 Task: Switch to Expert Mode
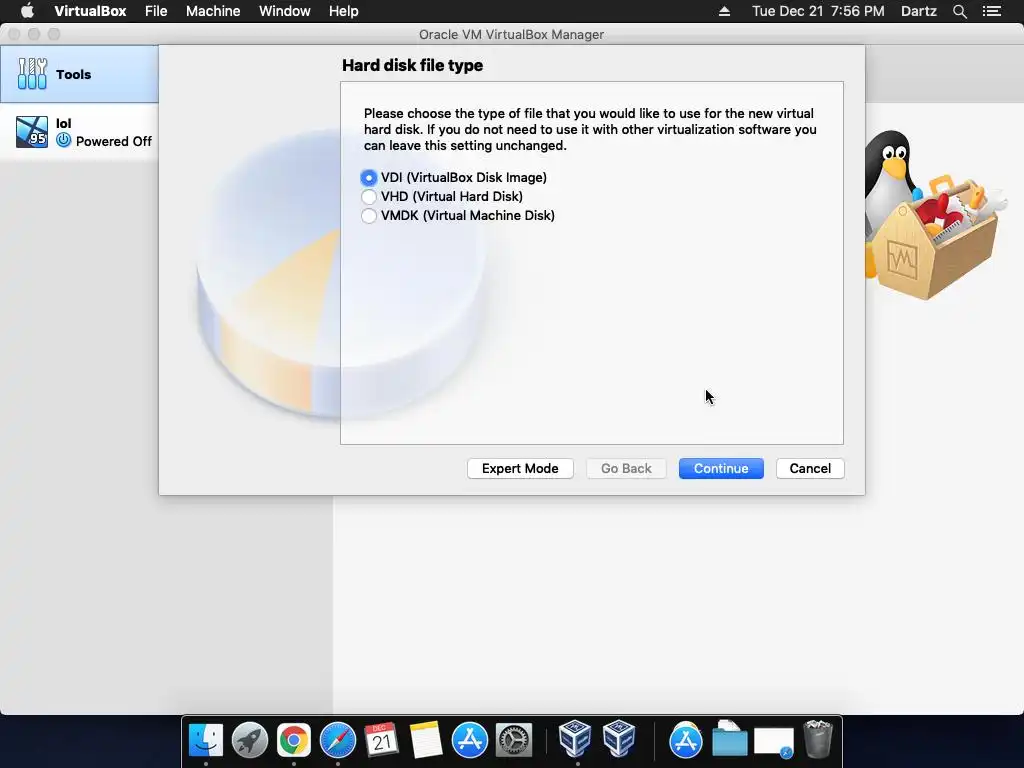tap(520, 468)
